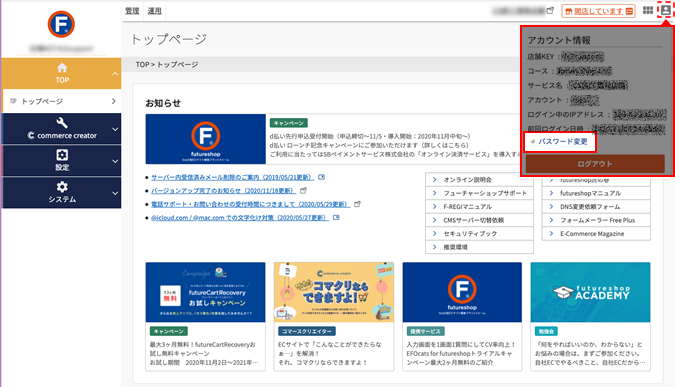675x387 pixels.
Task: Open @icloud.com / @mac.com 文字化け対策 link
Action: click(240, 217)
